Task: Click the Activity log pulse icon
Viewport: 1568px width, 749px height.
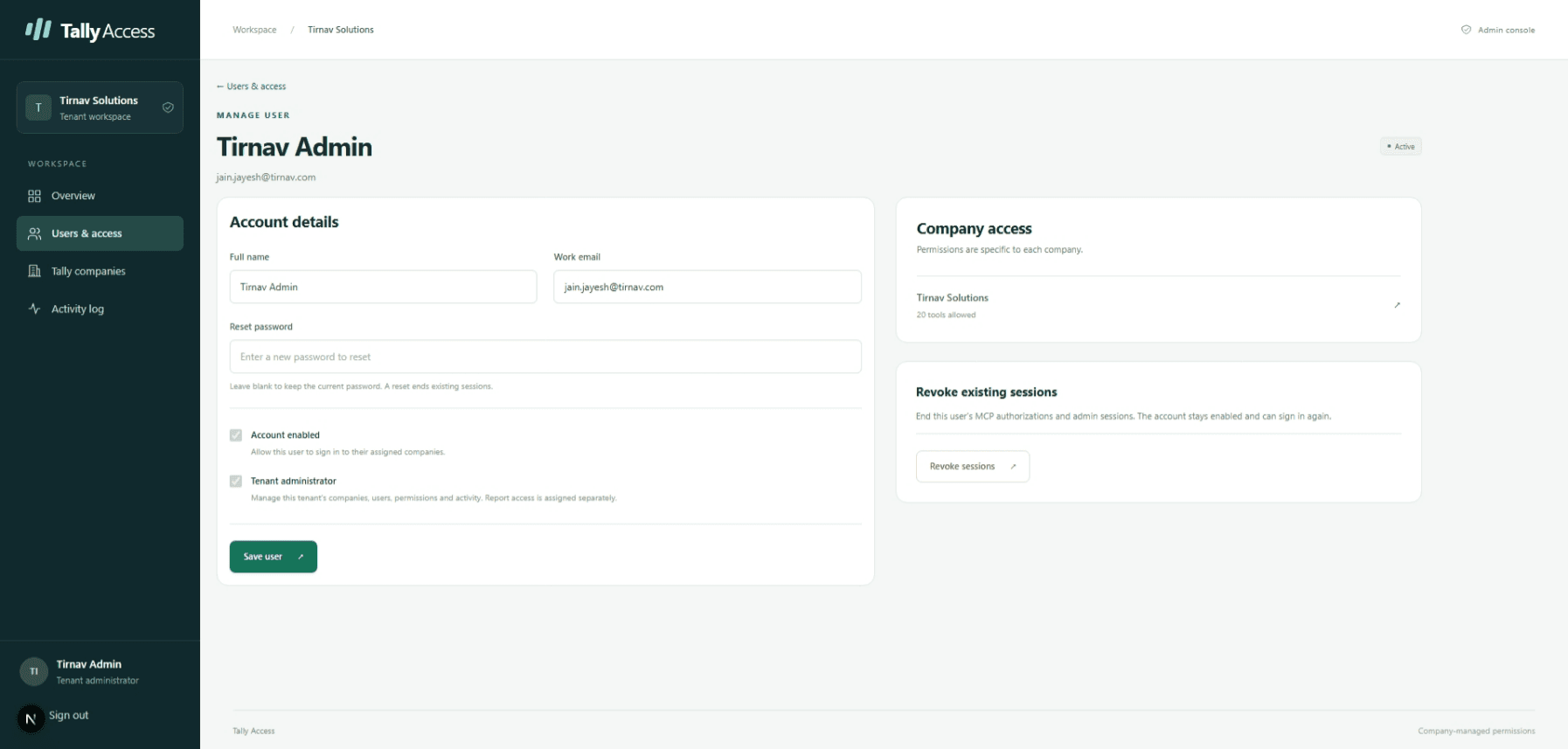Action: 34,309
